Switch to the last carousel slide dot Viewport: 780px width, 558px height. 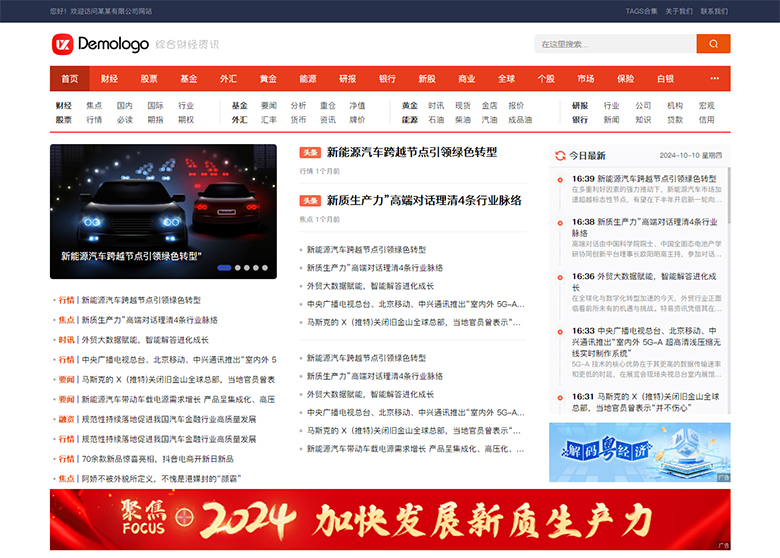(x=265, y=267)
